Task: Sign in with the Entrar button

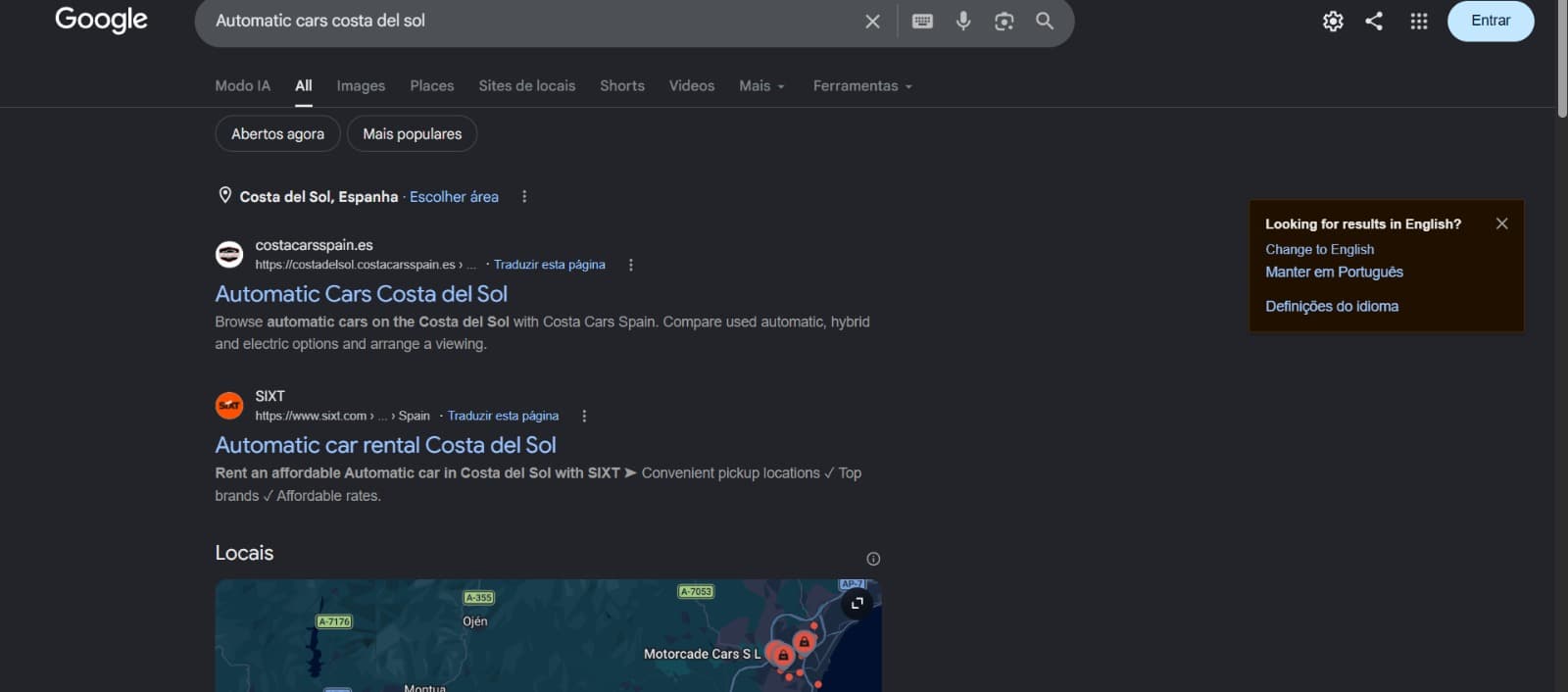Action: [x=1491, y=21]
